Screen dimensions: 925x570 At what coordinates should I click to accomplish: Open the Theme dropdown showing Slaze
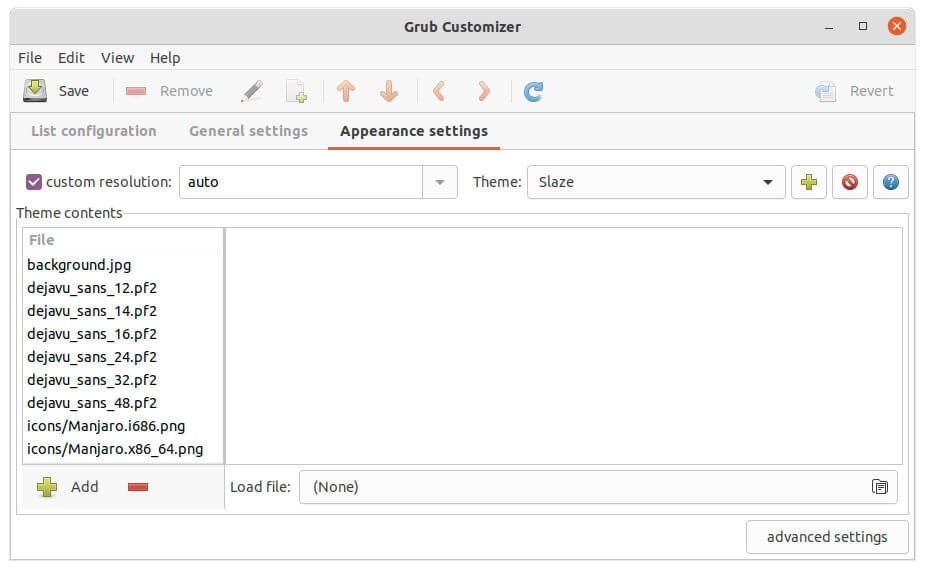[655, 182]
